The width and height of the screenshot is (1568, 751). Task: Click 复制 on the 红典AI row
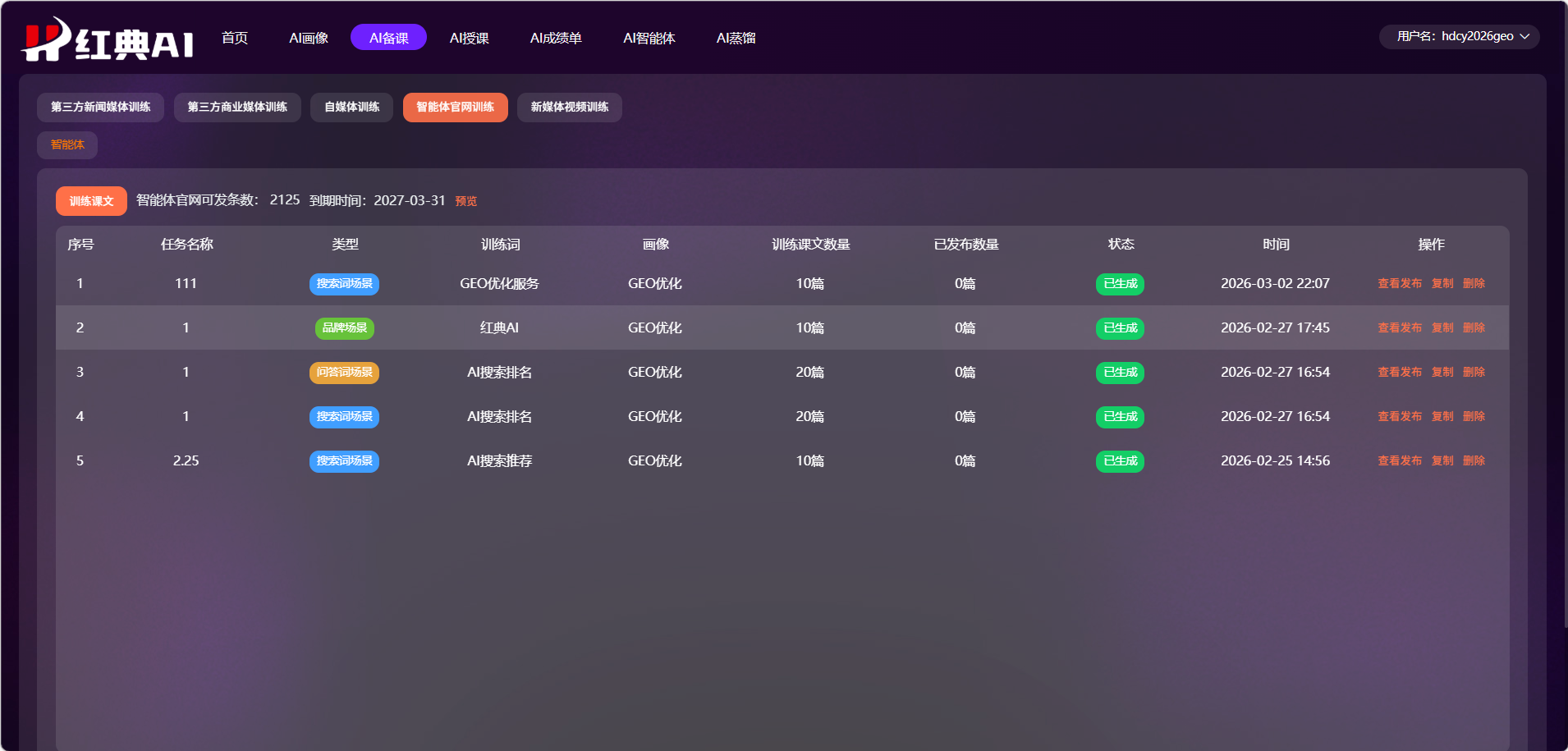click(x=1442, y=327)
